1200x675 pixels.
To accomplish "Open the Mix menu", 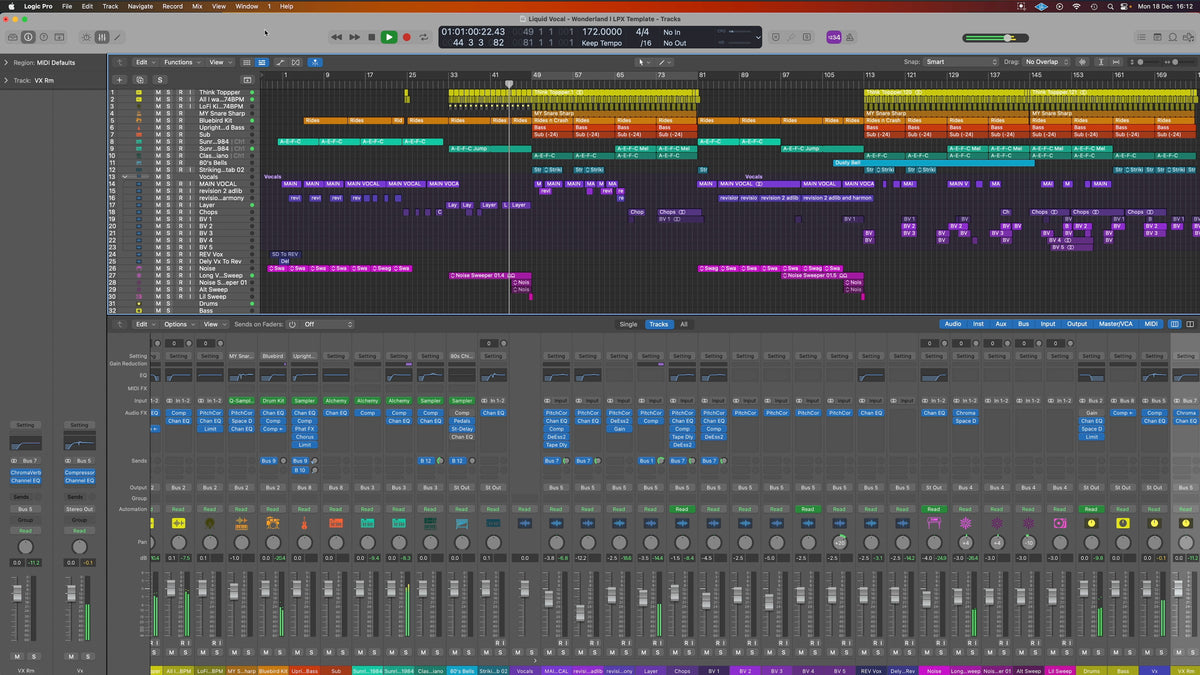I will [x=197, y=6].
